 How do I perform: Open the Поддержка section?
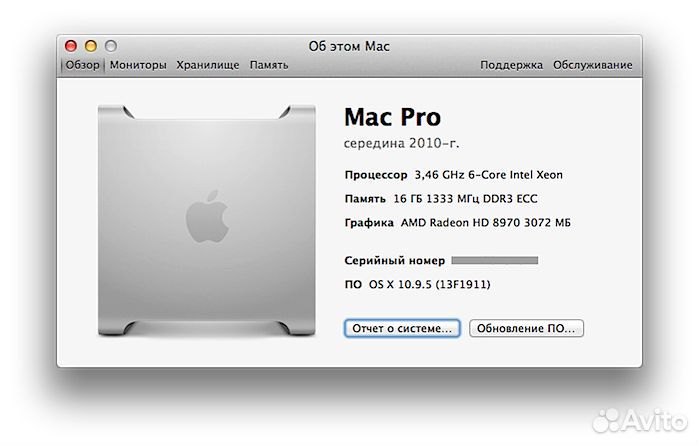[x=511, y=65]
